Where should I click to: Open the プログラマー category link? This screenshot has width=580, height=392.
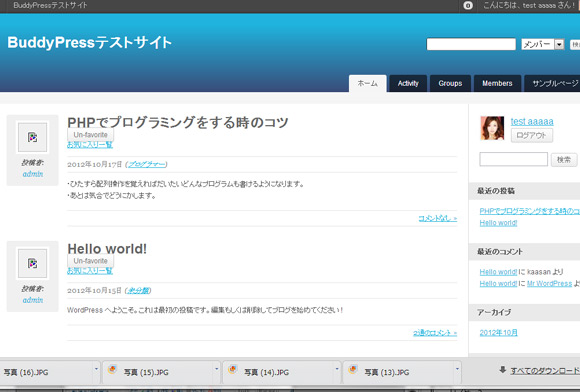pos(146,164)
